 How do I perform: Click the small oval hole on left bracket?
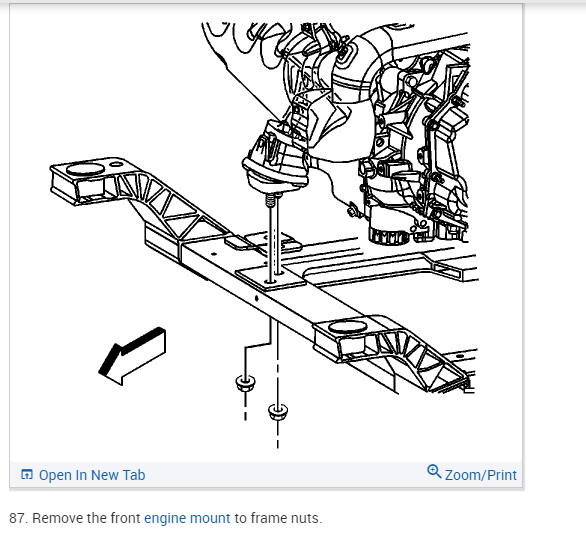pos(117,164)
